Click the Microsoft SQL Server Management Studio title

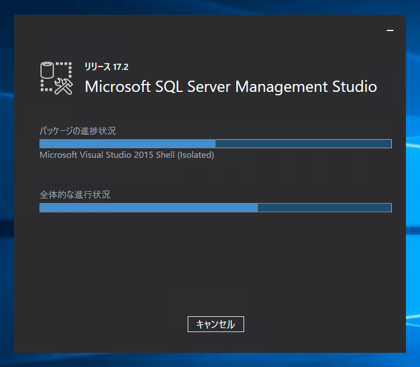[x=231, y=87]
